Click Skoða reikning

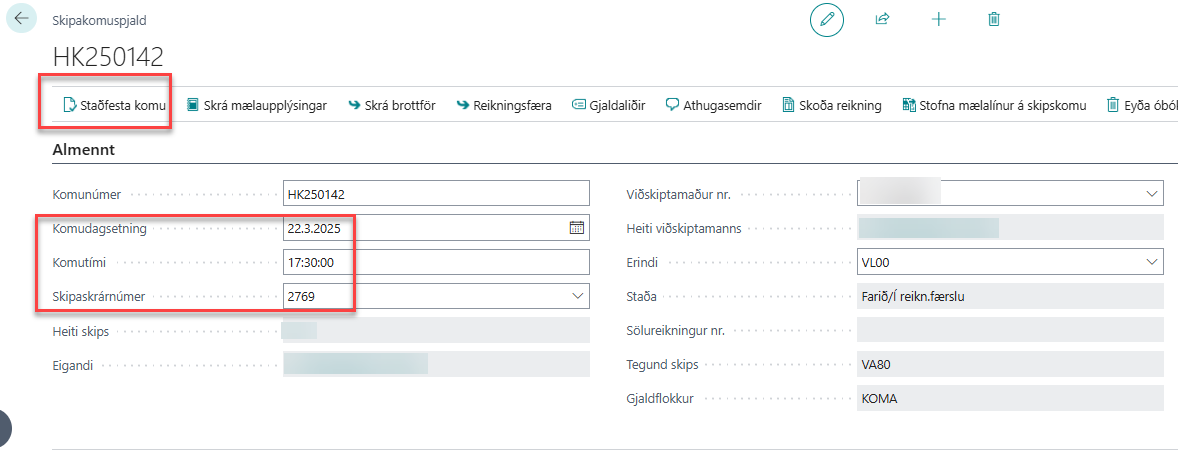tap(831, 105)
